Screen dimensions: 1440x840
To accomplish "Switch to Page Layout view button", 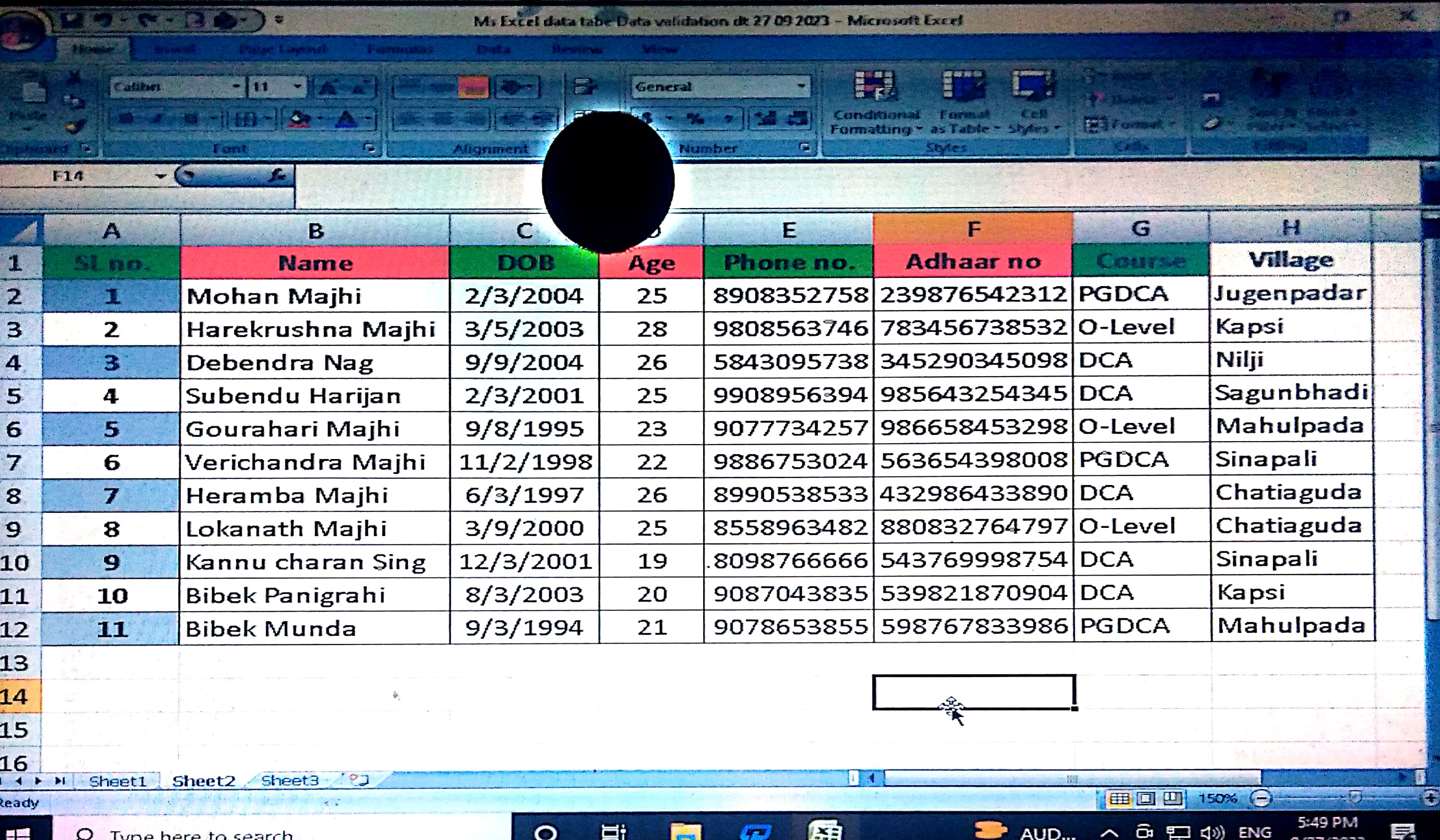I will point(1146,798).
